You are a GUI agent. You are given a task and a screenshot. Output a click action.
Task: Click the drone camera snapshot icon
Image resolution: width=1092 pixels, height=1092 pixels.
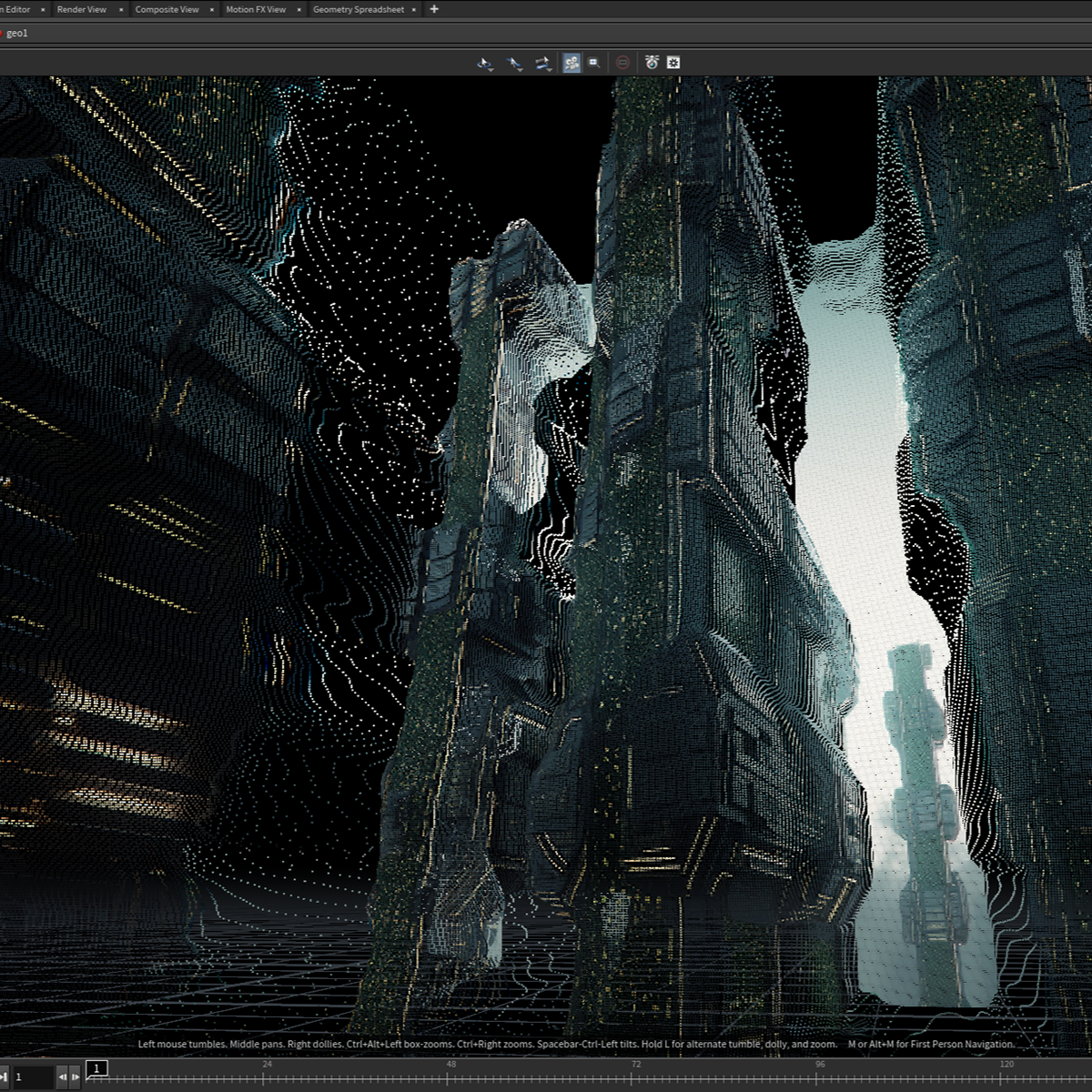[652, 63]
